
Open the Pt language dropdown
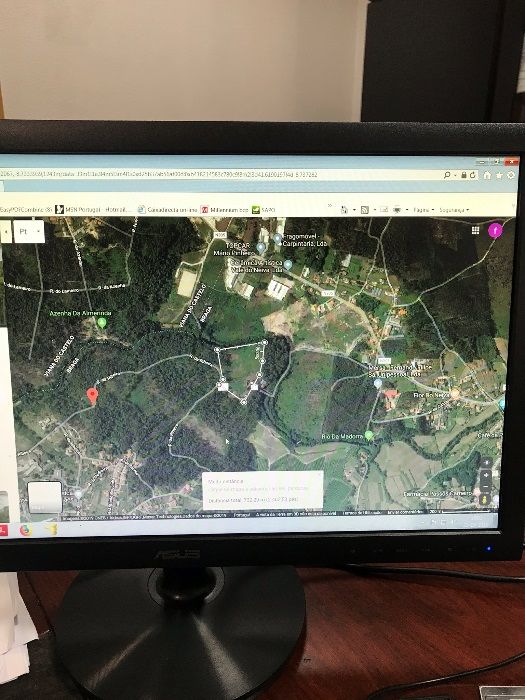tap(29, 232)
